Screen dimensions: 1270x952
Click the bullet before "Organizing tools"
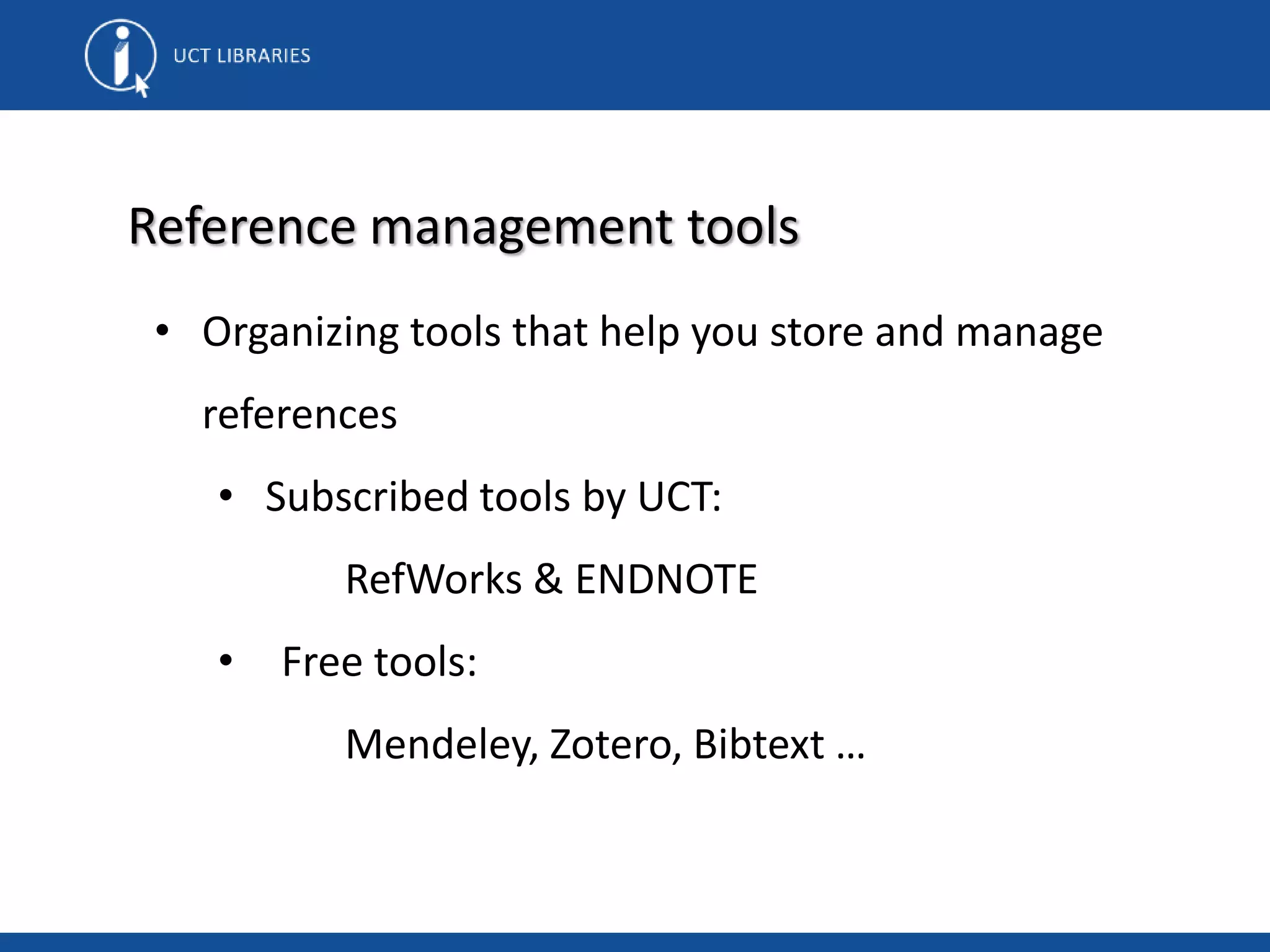click(162, 331)
